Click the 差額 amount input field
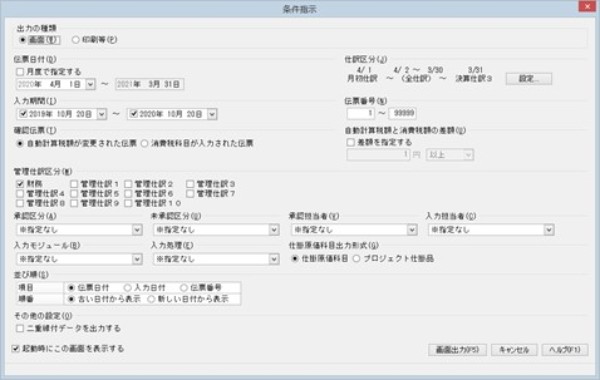The width and height of the screenshot is (600, 380). (x=378, y=155)
